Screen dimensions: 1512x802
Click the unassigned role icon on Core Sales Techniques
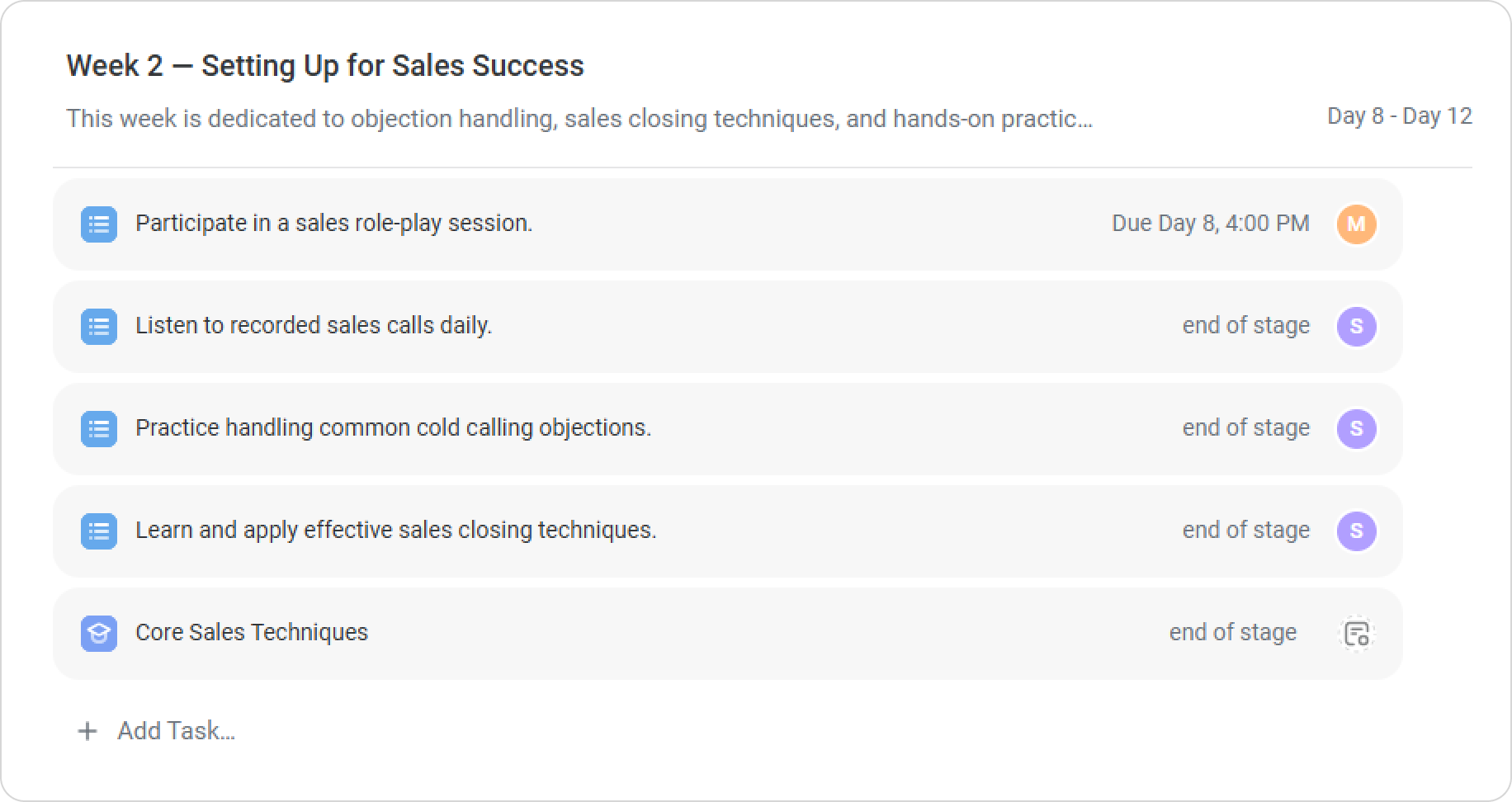coord(1356,634)
